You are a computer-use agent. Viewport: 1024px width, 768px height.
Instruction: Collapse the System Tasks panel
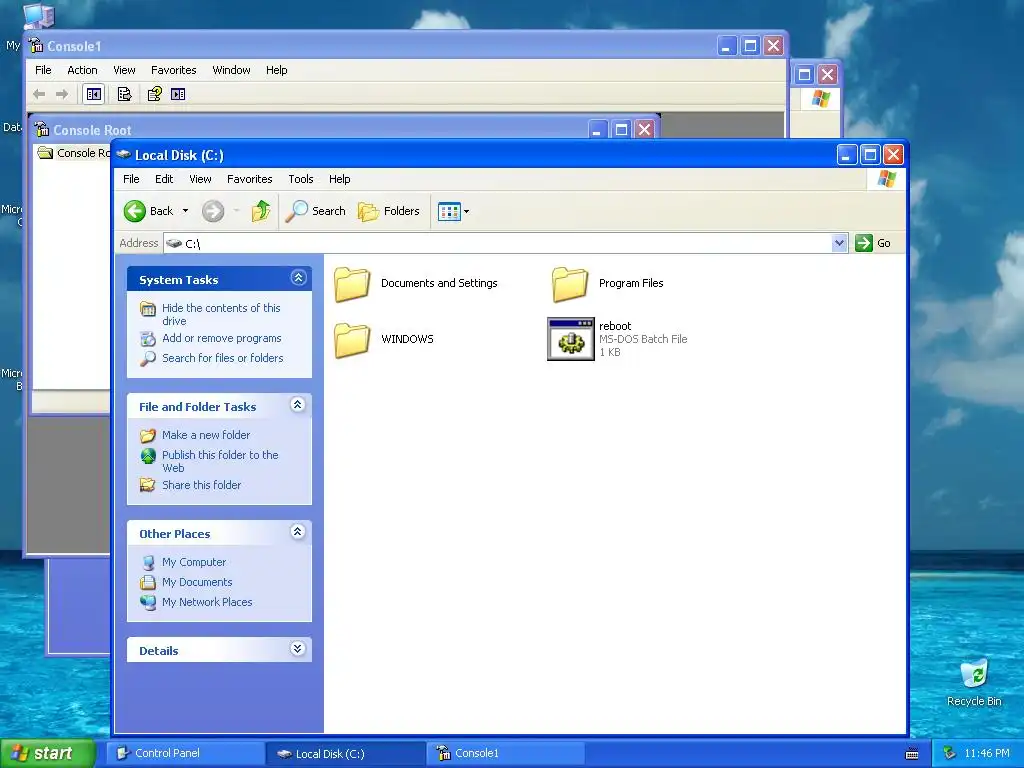click(x=298, y=278)
